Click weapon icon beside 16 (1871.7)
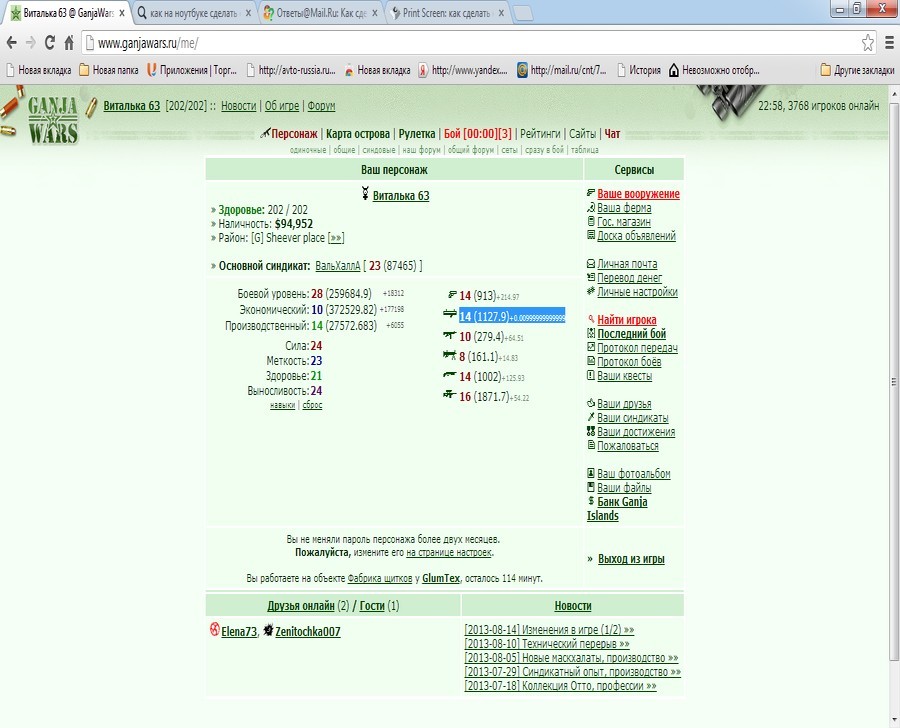Viewport: 900px width, 728px height. (449, 394)
